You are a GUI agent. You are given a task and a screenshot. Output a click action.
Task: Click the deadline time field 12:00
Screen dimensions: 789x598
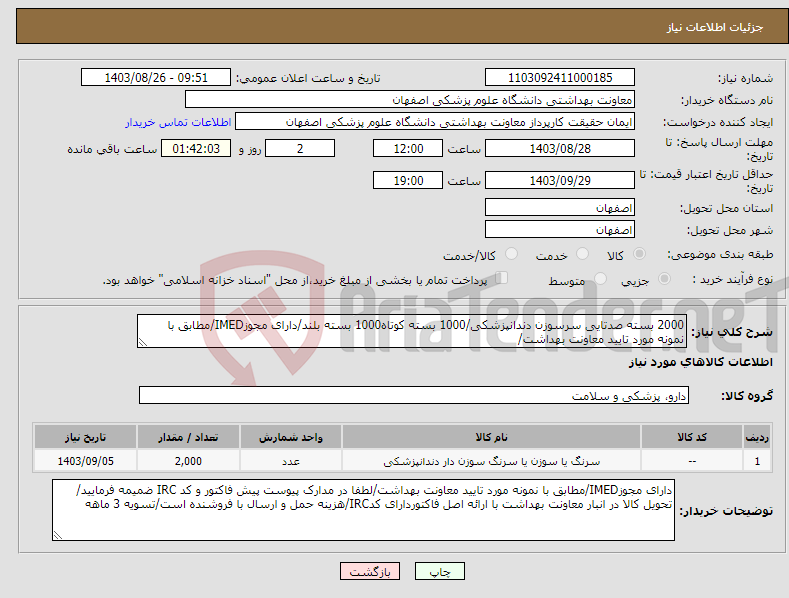point(408,148)
